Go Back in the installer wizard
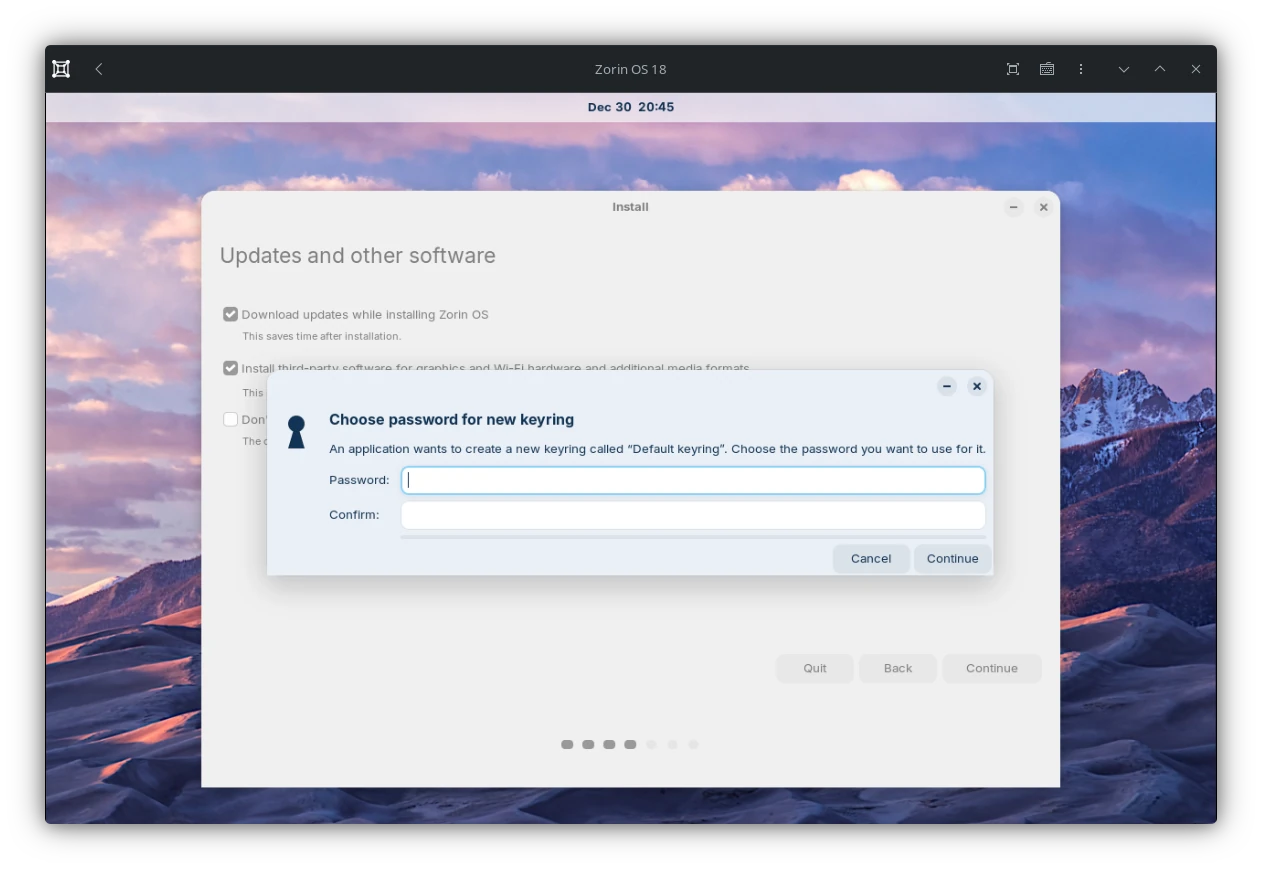The image size is (1262, 869). click(897, 668)
